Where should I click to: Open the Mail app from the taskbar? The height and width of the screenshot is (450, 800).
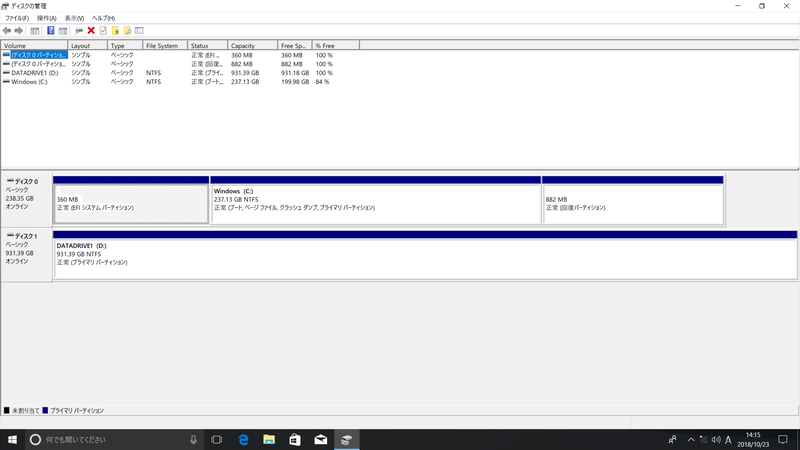(x=321, y=439)
